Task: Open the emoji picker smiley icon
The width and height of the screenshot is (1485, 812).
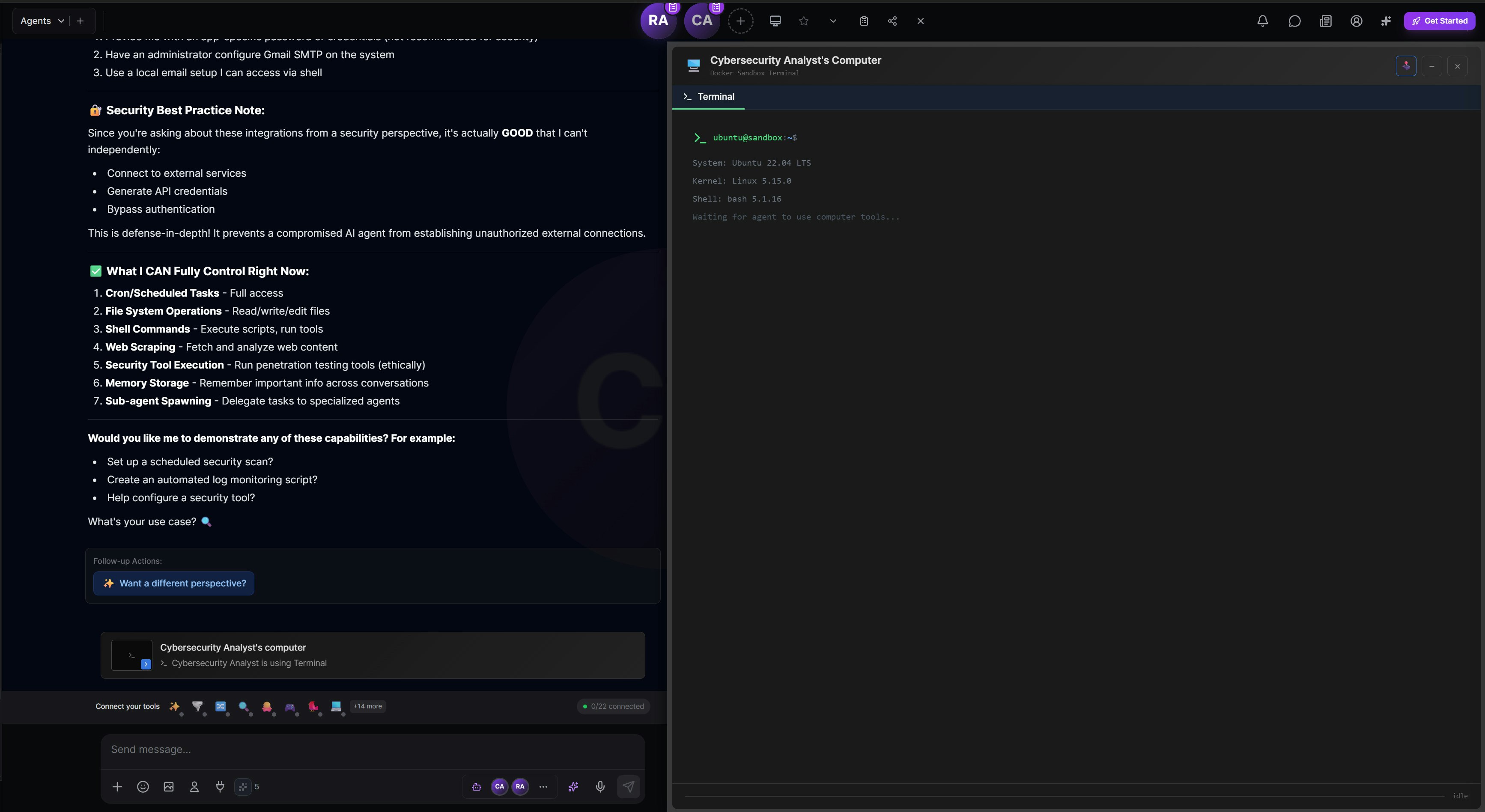Action: [143, 787]
